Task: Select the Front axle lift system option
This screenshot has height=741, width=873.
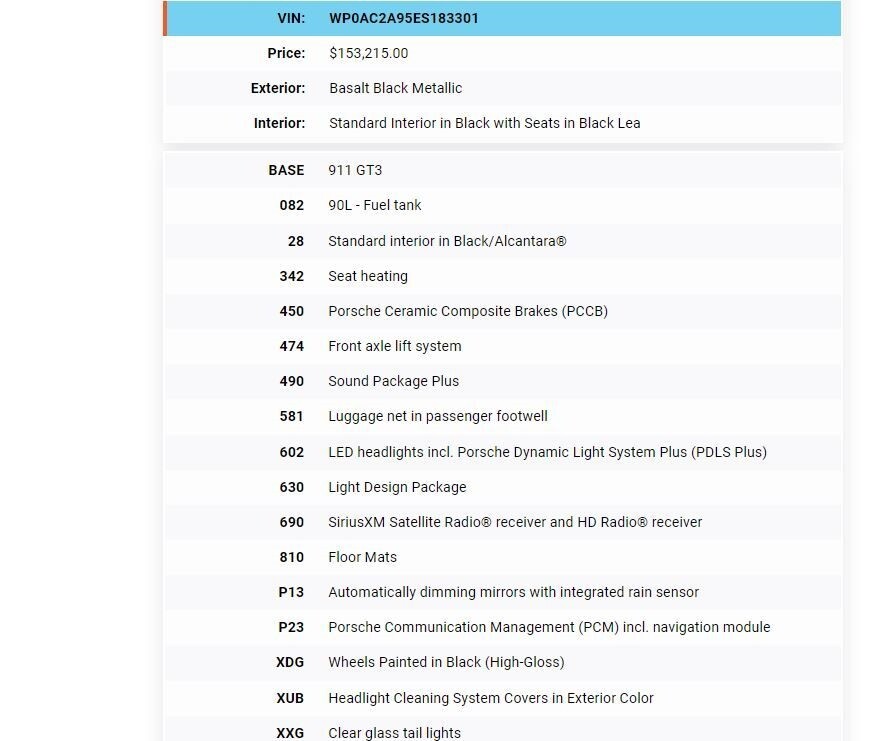Action: 395,347
